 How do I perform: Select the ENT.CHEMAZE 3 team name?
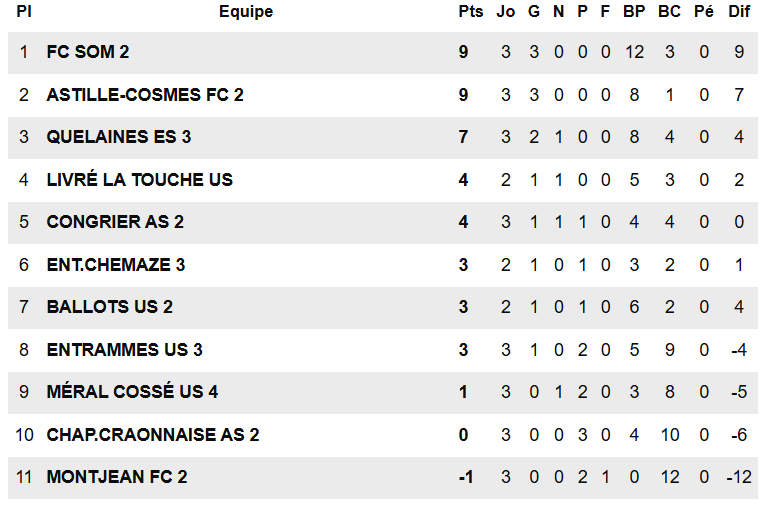(115, 265)
